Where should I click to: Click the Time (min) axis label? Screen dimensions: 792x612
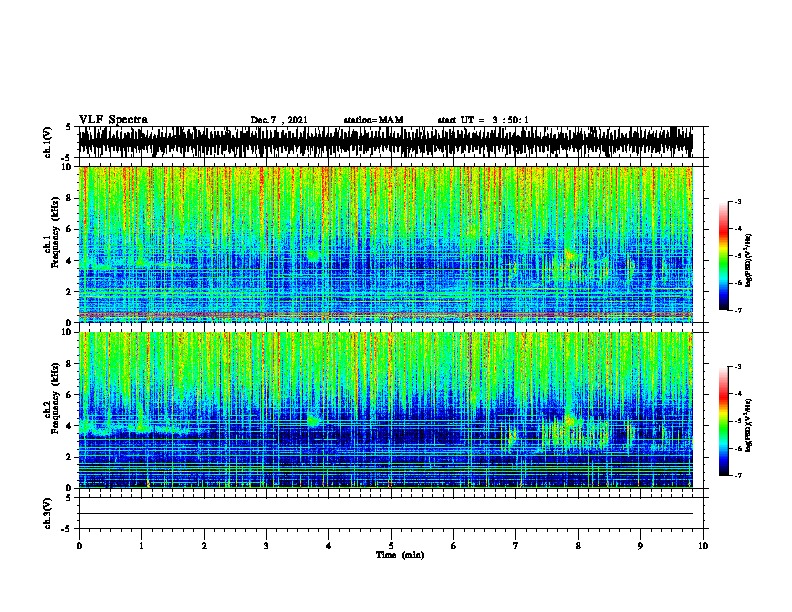[400, 555]
